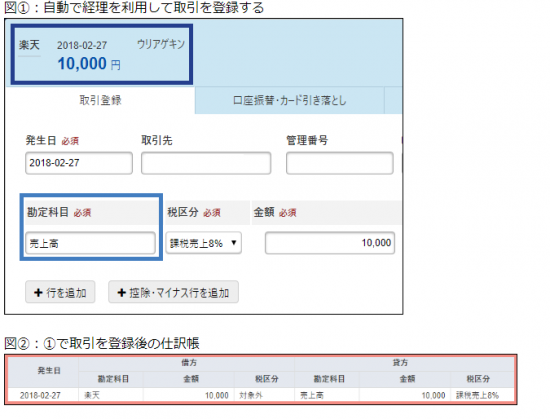Viewport: 550px width, 419px height.
Task: Click the 控除・マイナス行を追加 button
Action: [173, 292]
